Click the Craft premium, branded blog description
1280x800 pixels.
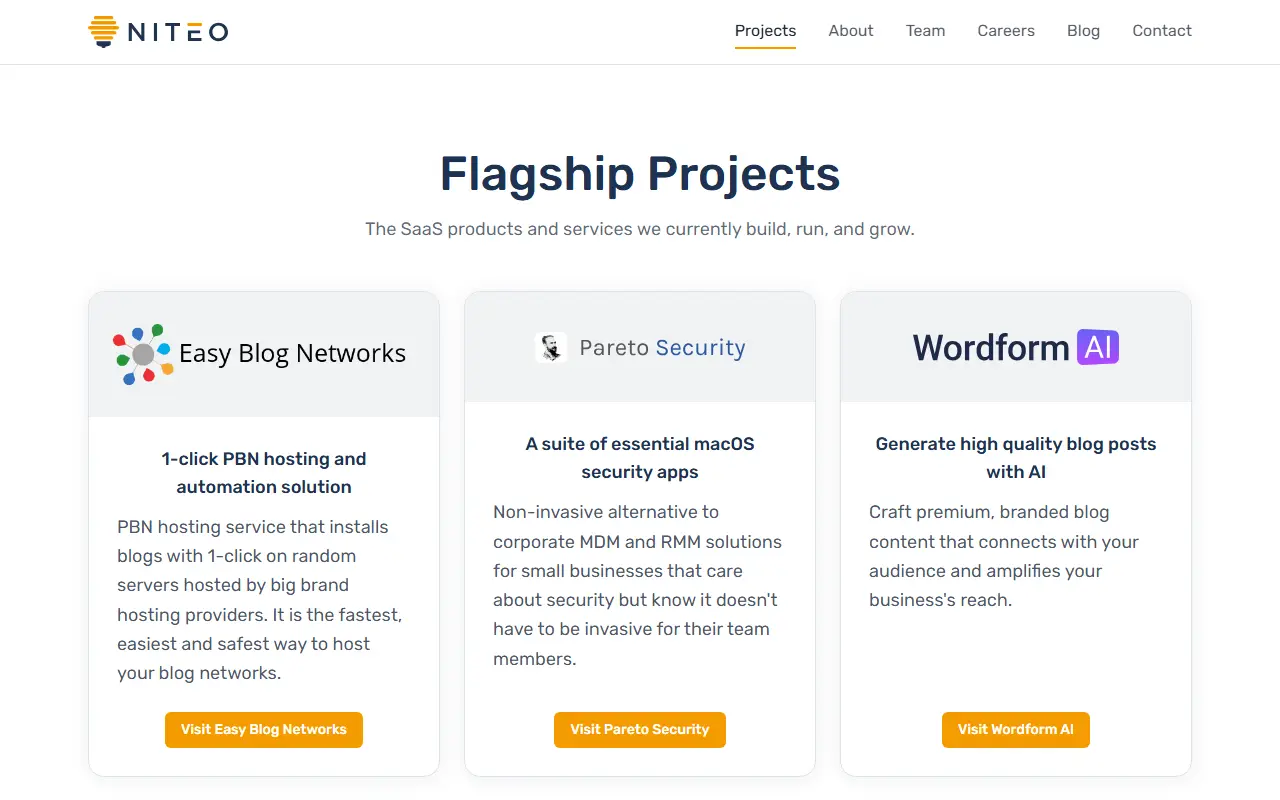[x=1005, y=556]
